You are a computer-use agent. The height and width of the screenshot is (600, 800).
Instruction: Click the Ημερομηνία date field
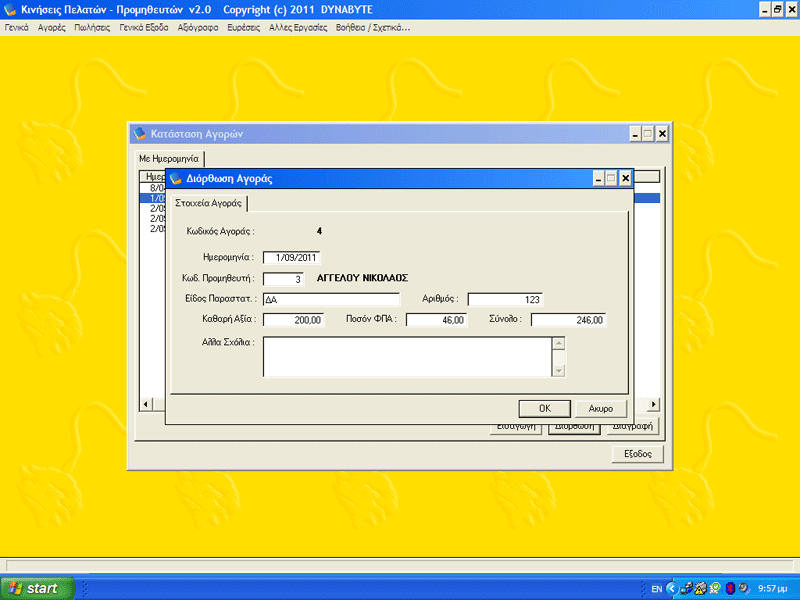click(291, 258)
